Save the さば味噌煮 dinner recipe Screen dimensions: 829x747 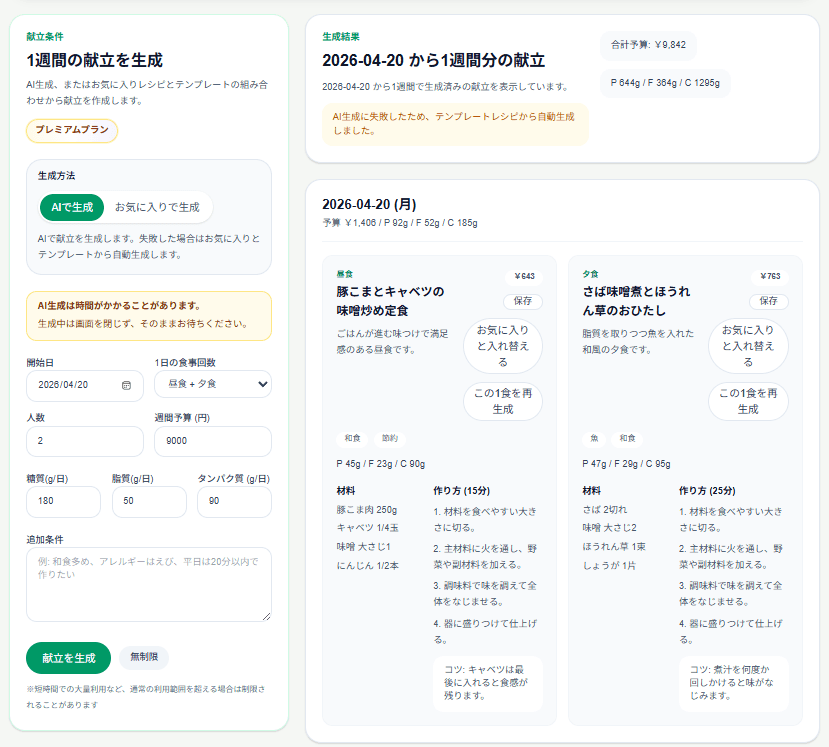[768, 301]
